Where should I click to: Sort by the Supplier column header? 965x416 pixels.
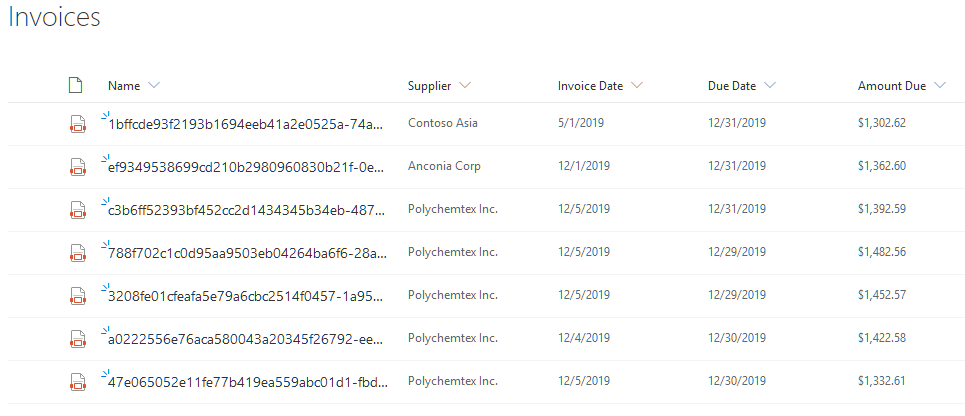click(430, 86)
